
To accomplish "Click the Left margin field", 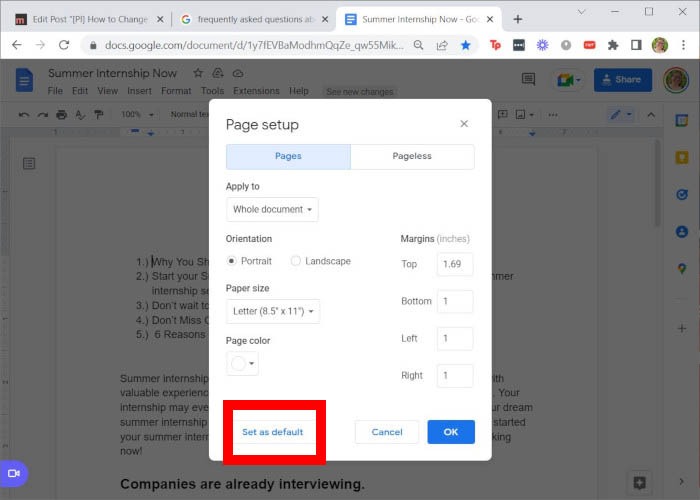I will pyautogui.click(x=455, y=338).
